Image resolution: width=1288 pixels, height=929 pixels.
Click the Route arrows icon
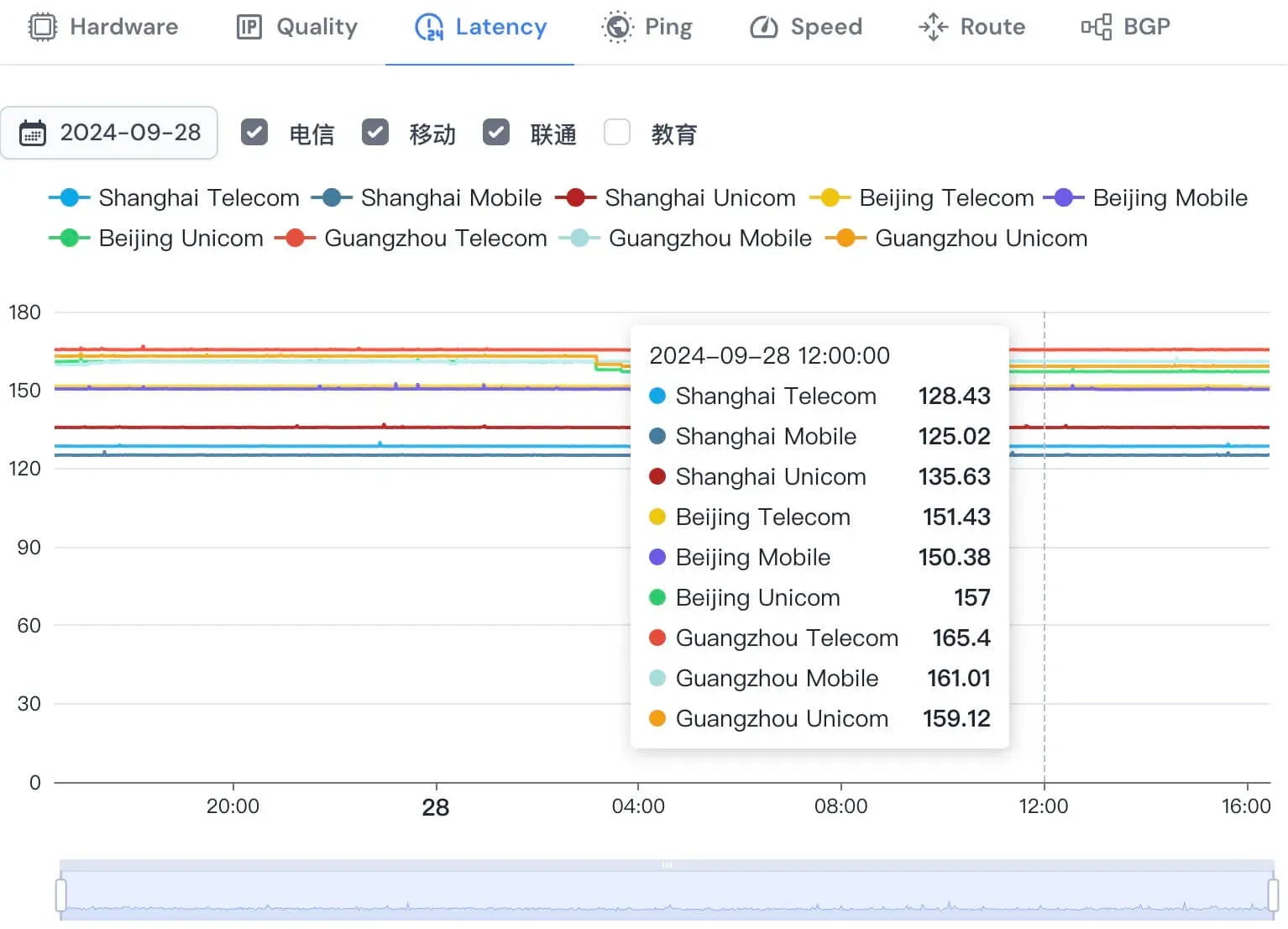click(x=933, y=27)
